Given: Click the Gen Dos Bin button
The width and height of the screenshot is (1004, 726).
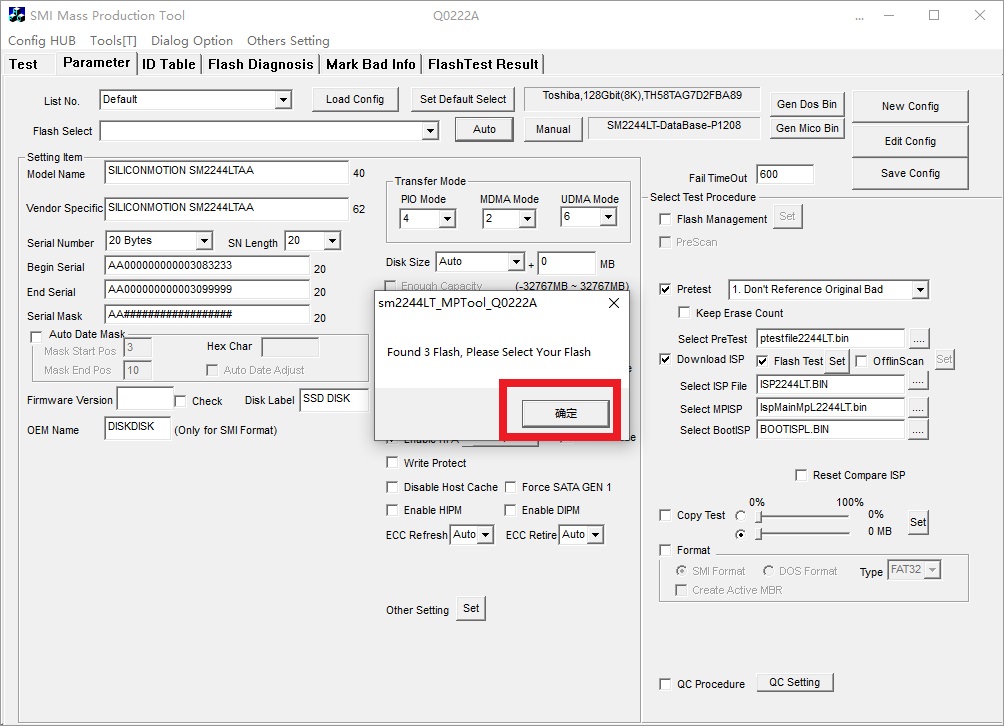Looking at the screenshot, I should click(807, 105).
